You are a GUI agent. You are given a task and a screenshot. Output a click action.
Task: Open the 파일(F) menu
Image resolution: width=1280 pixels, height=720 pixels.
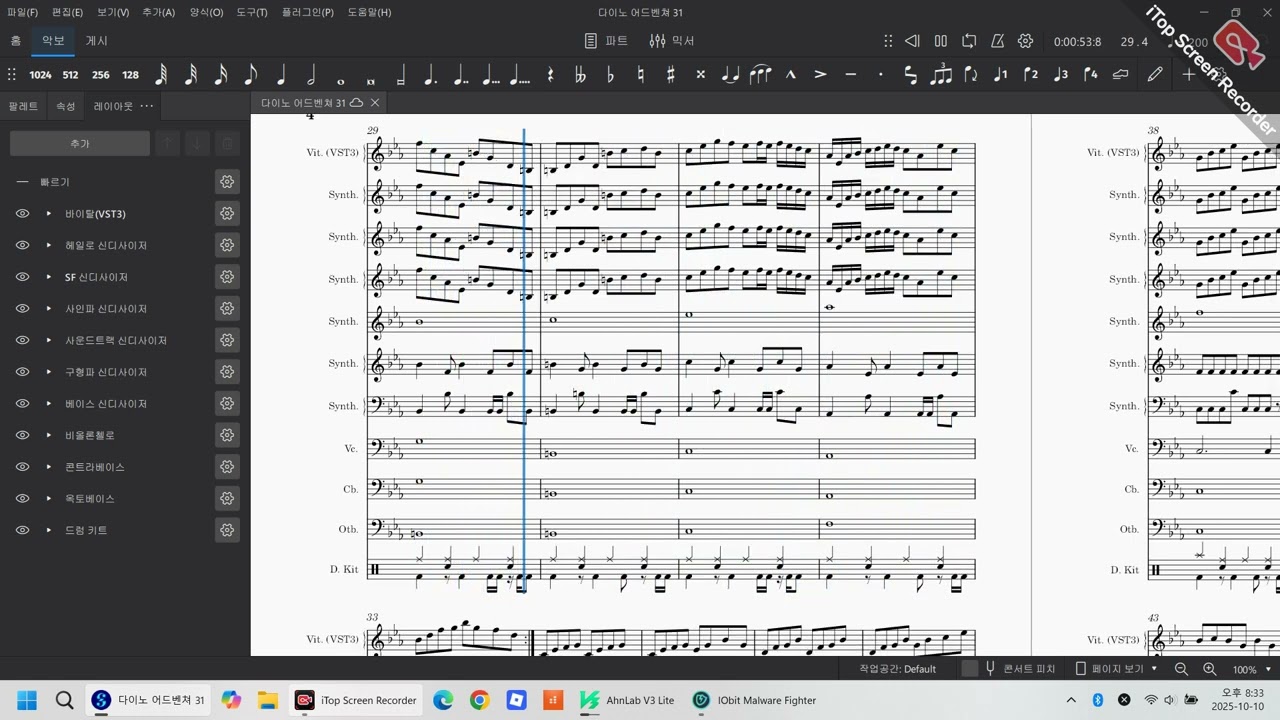[x=22, y=12]
